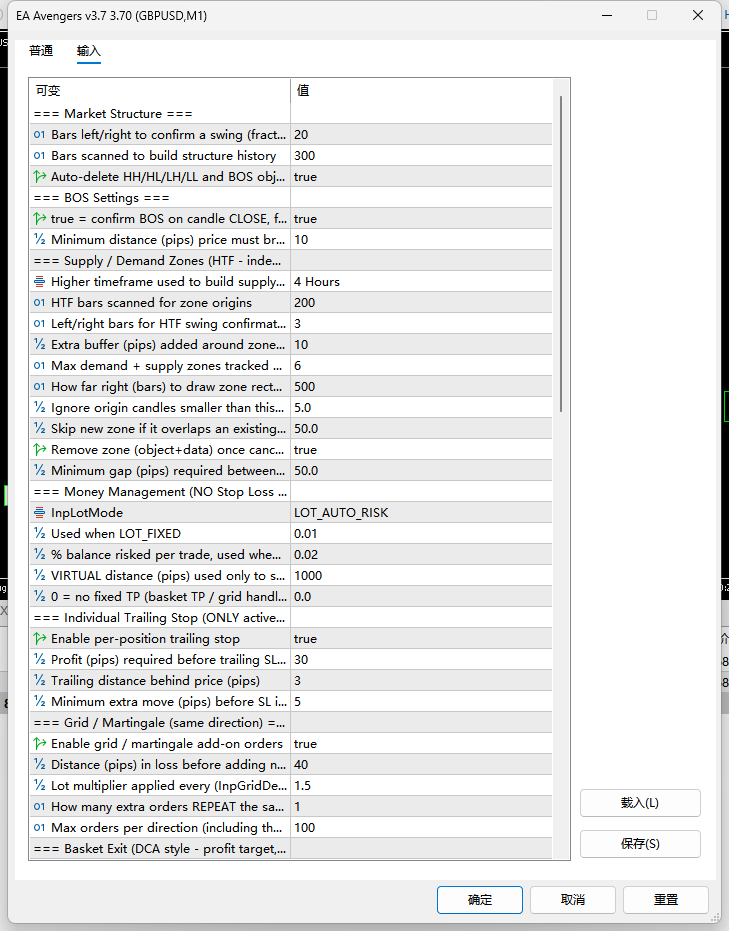729x931 pixels.
Task: Click double-type icon beside 'Minimum gap (pips) required between'
Action: (x=39, y=471)
